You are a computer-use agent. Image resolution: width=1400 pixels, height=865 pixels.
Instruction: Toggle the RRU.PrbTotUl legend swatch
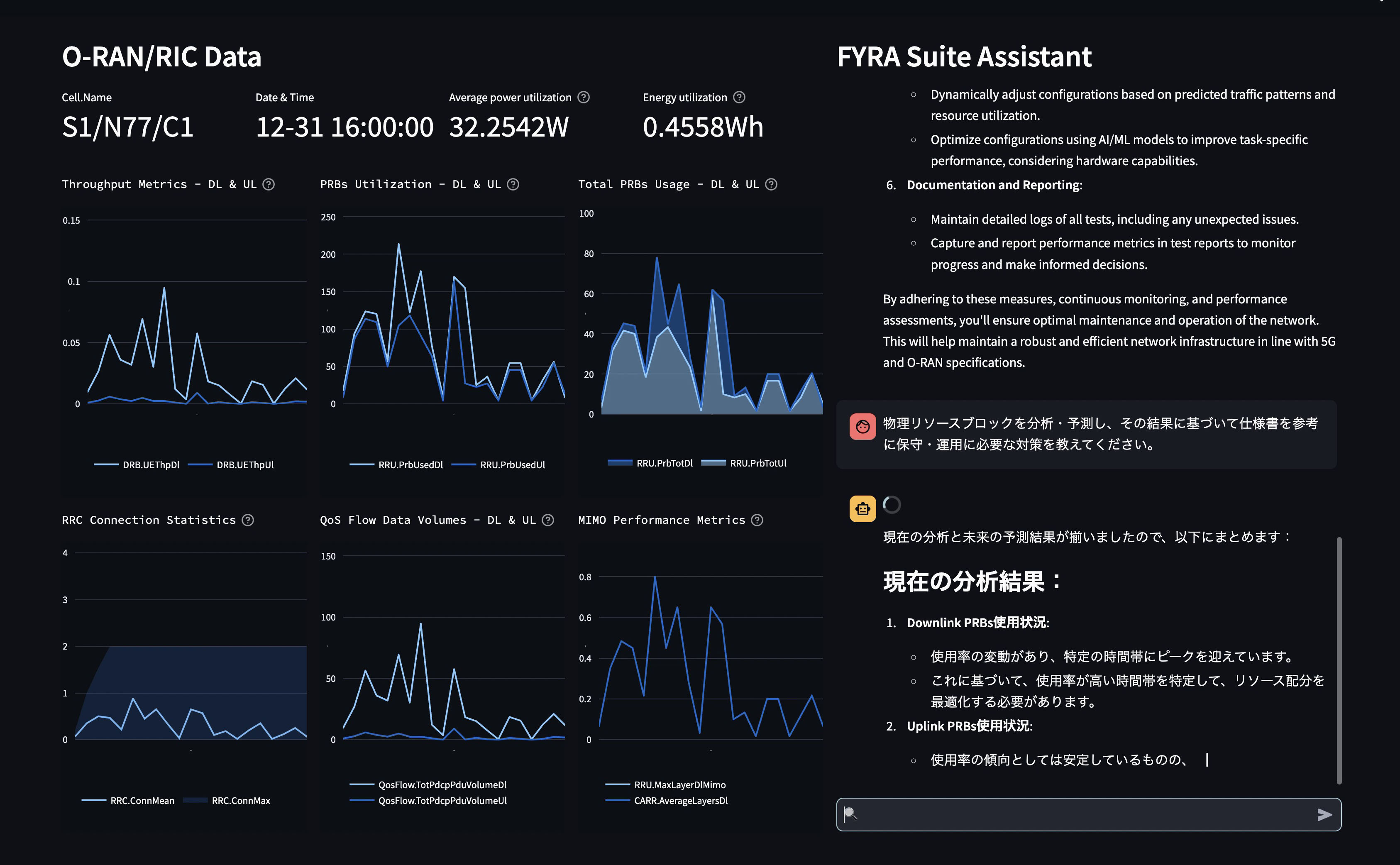[713, 463]
